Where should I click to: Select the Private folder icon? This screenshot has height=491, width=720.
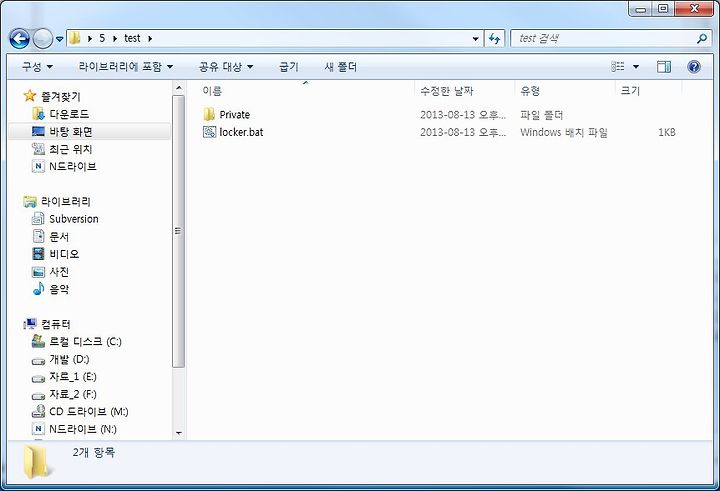click(x=209, y=114)
